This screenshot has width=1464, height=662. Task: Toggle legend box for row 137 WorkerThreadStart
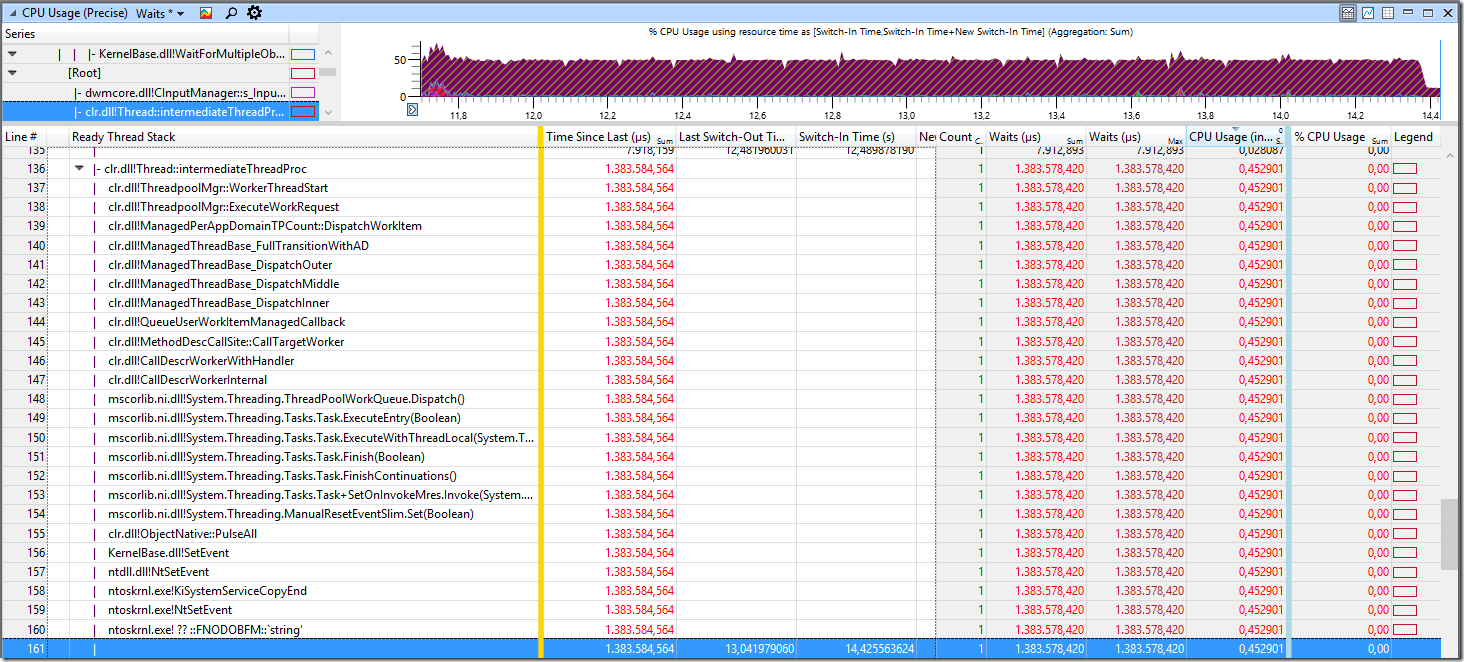[x=1405, y=188]
